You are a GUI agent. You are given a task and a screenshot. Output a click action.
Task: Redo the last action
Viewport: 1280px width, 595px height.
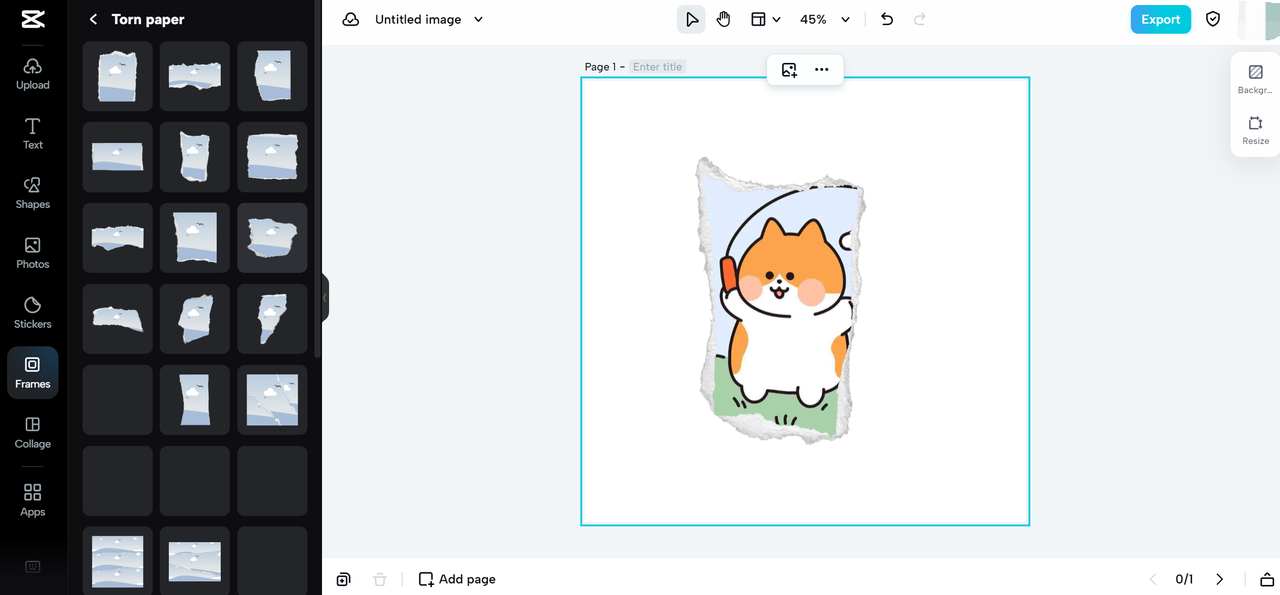[920, 19]
